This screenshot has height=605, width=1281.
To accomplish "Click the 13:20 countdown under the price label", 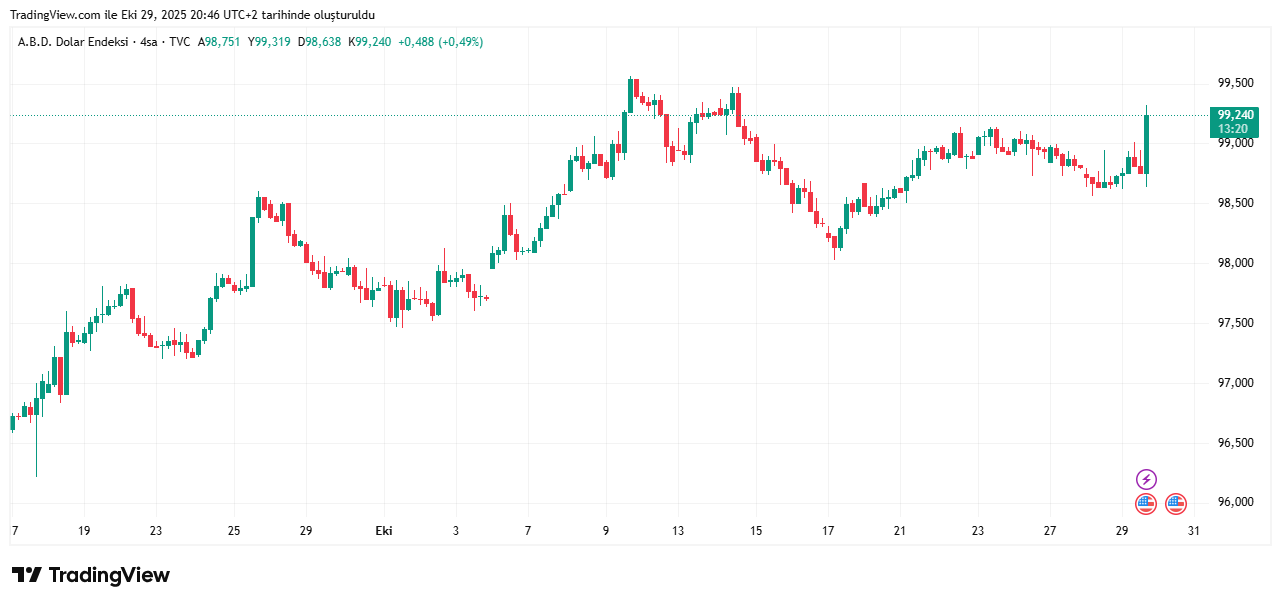I will point(1232,129).
